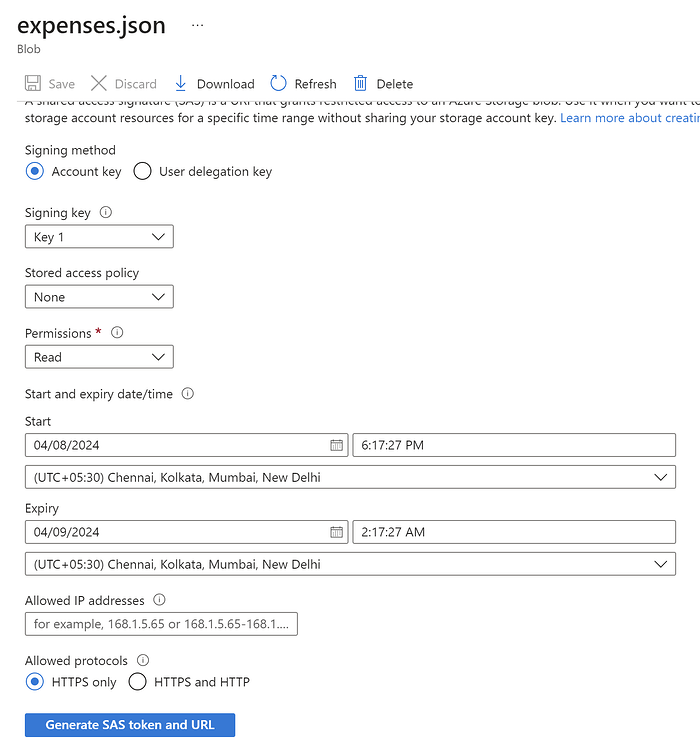Open the Expiry date calendar picker
This screenshot has width=700, height=750.
pyautogui.click(x=336, y=532)
